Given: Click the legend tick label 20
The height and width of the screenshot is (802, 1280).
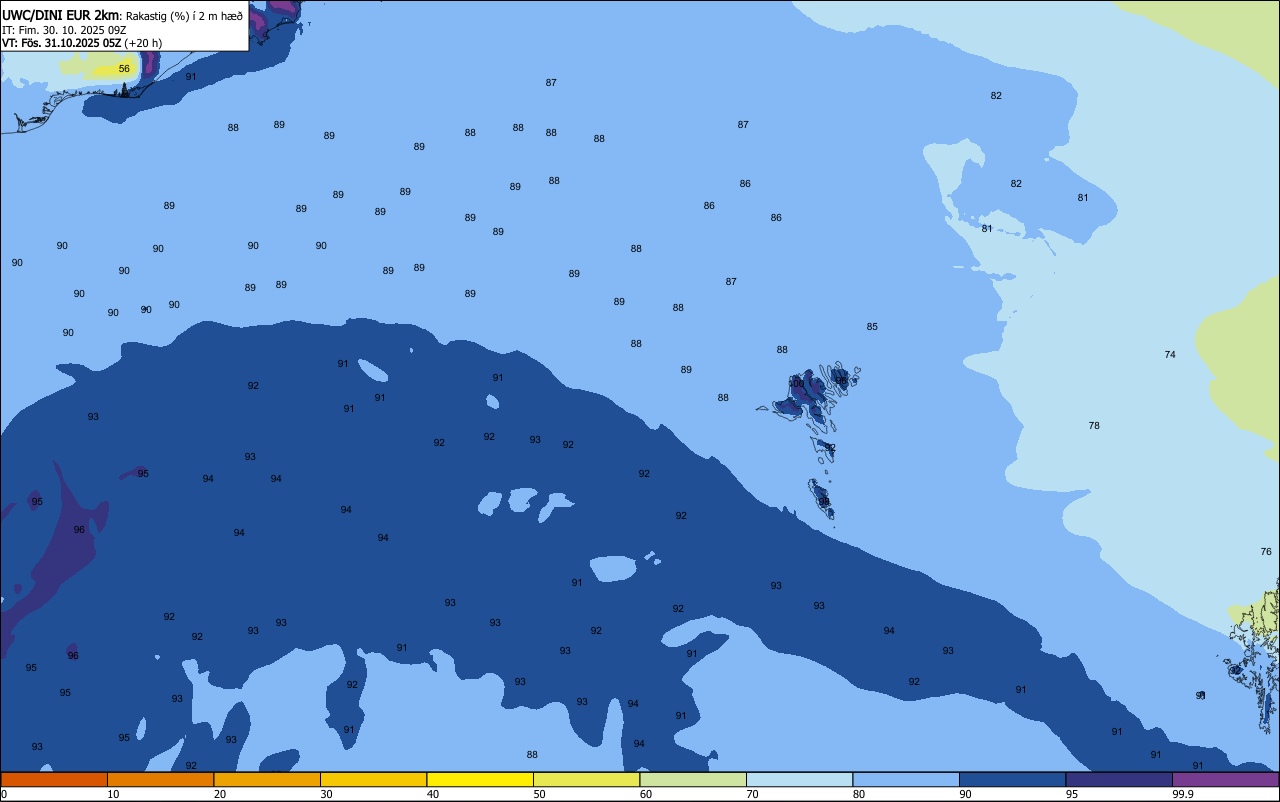Looking at the screenshot, I should pyautogui.click(x=219, y=794).
